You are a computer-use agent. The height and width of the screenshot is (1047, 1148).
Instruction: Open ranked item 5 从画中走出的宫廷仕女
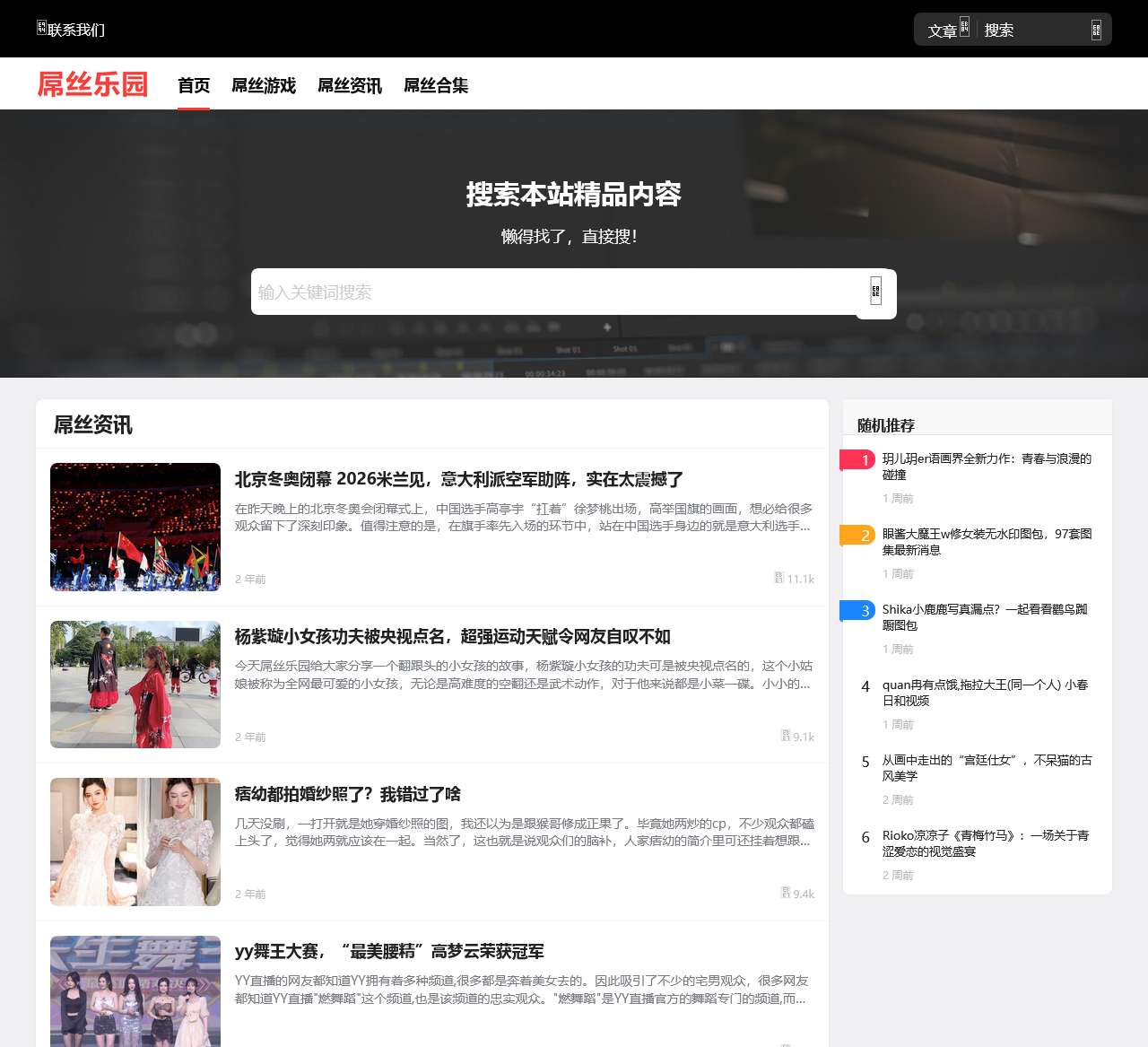987,768
